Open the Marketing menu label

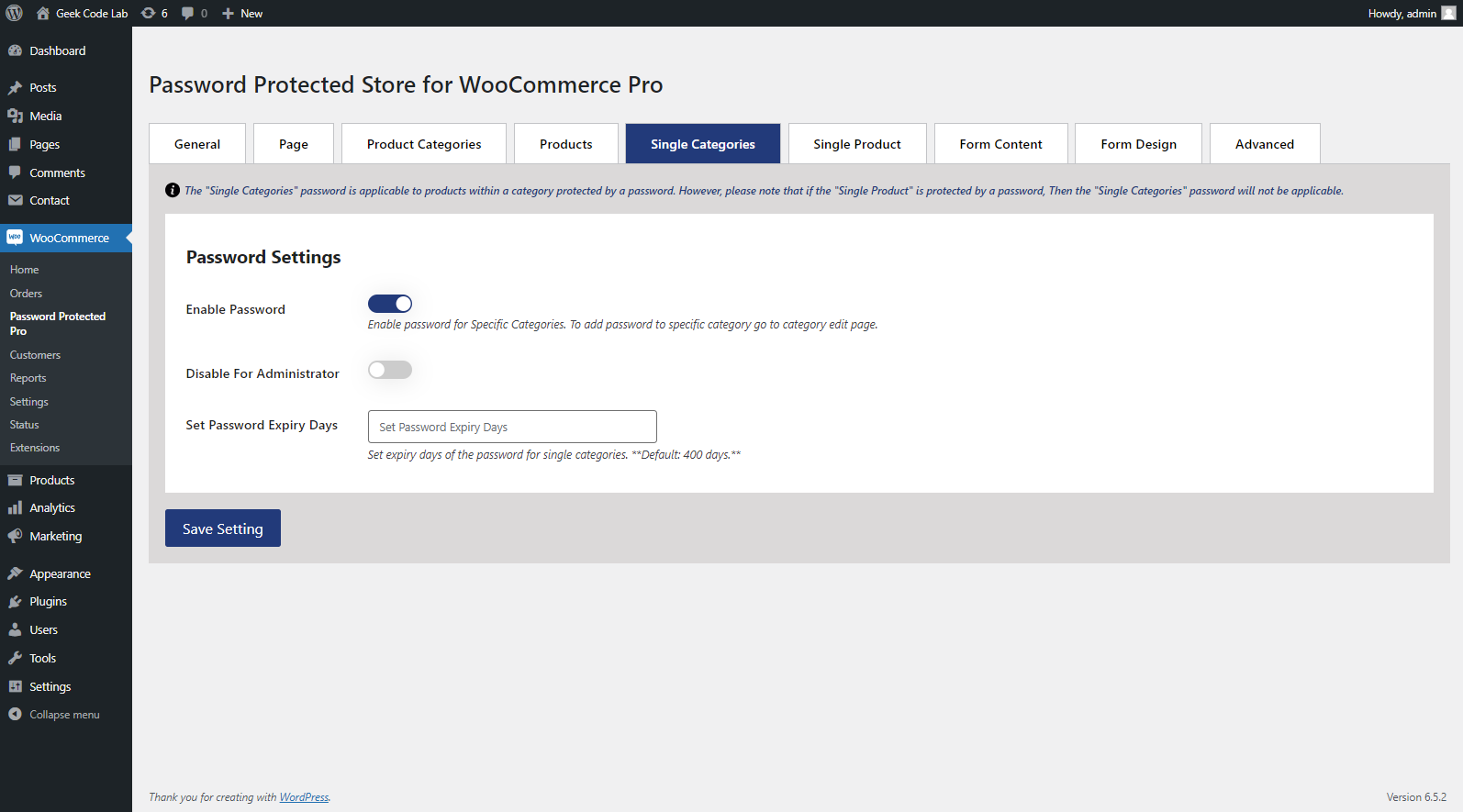(56, 536)
